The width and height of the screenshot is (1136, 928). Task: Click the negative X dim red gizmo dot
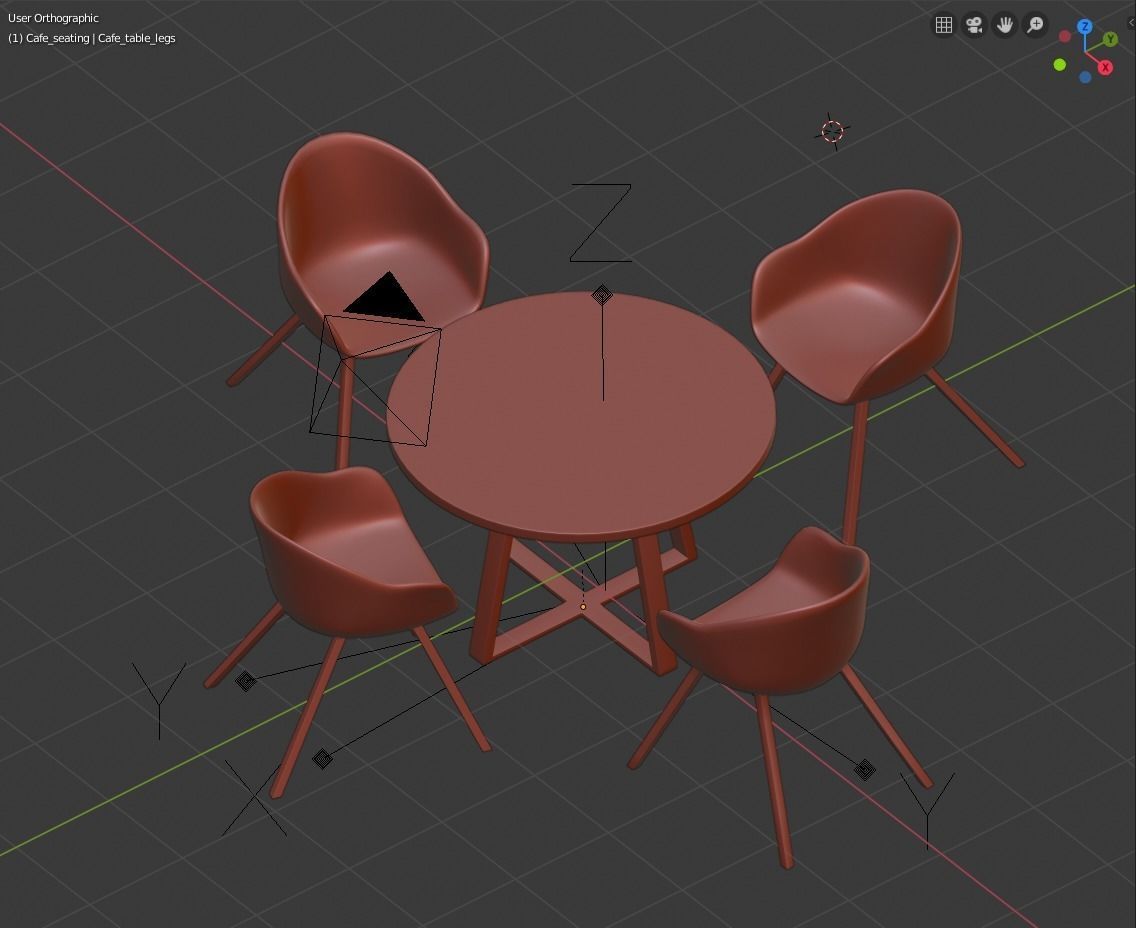click(1064, 36)
